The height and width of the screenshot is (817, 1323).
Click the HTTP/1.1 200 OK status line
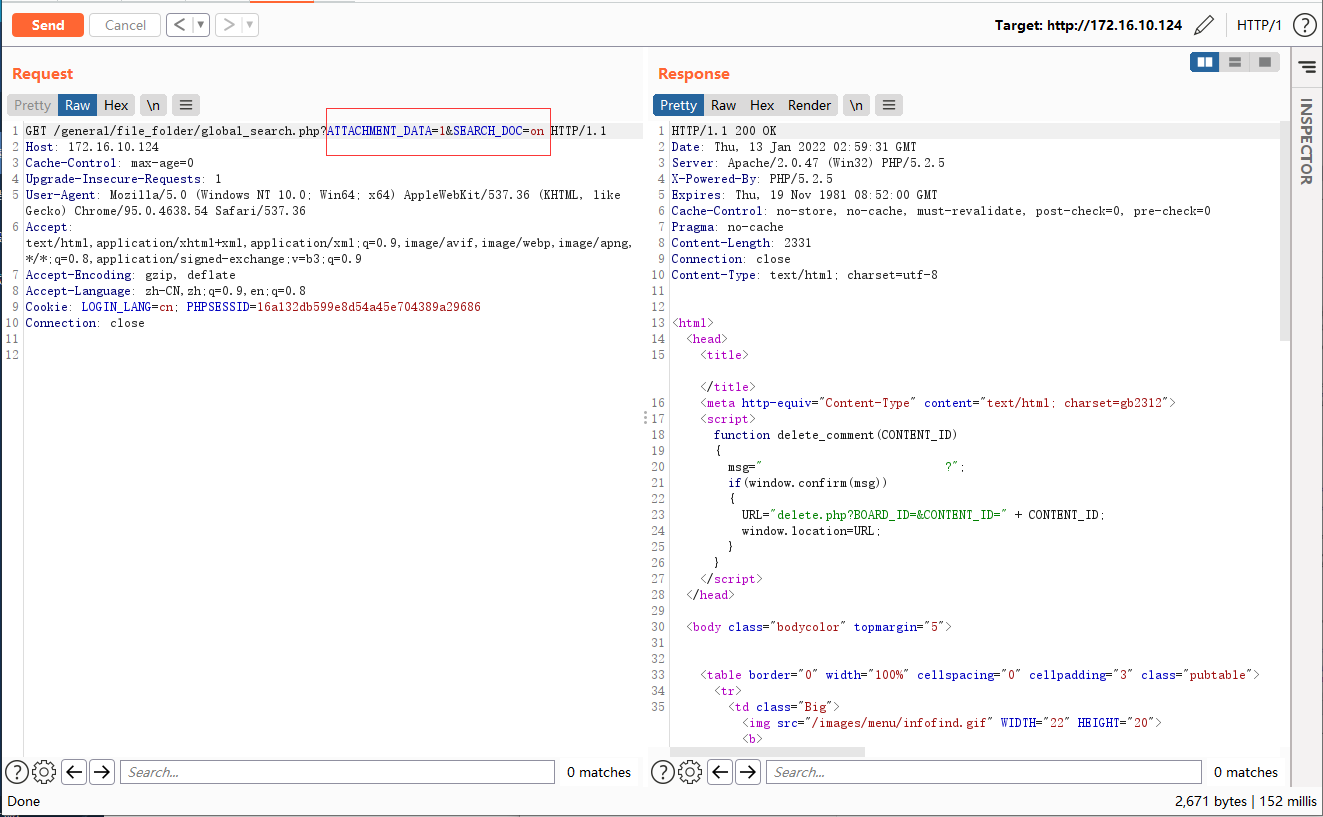point(724,131)
